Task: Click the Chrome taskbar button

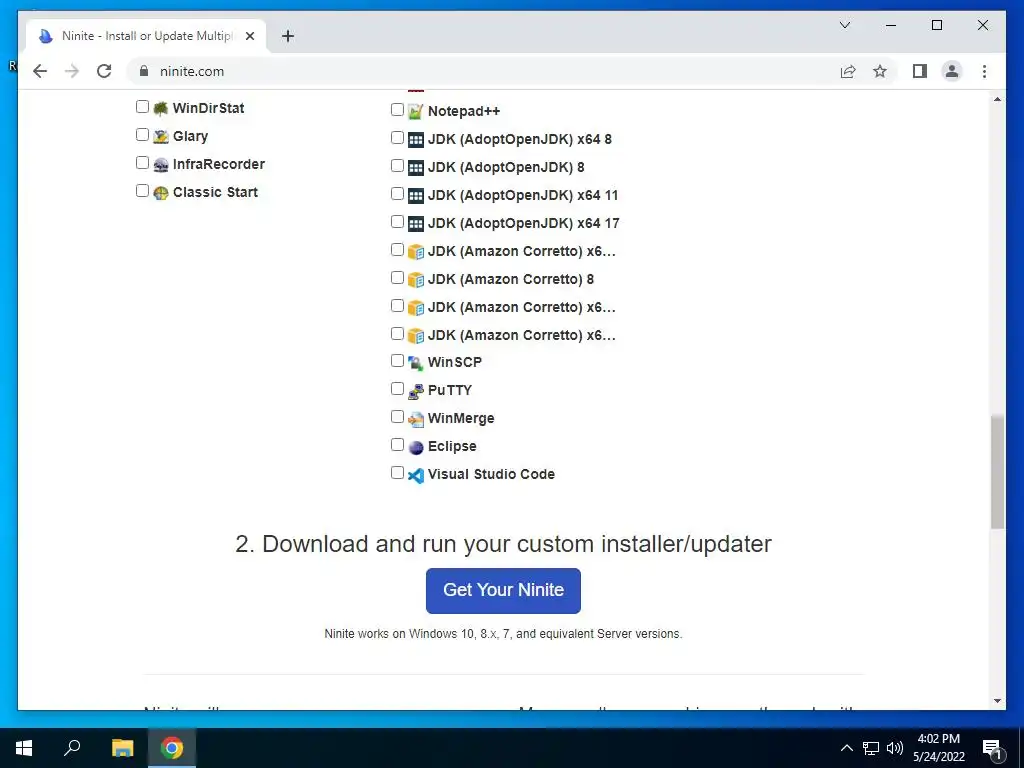Action: pyautogui.click(x=172, y=748)
